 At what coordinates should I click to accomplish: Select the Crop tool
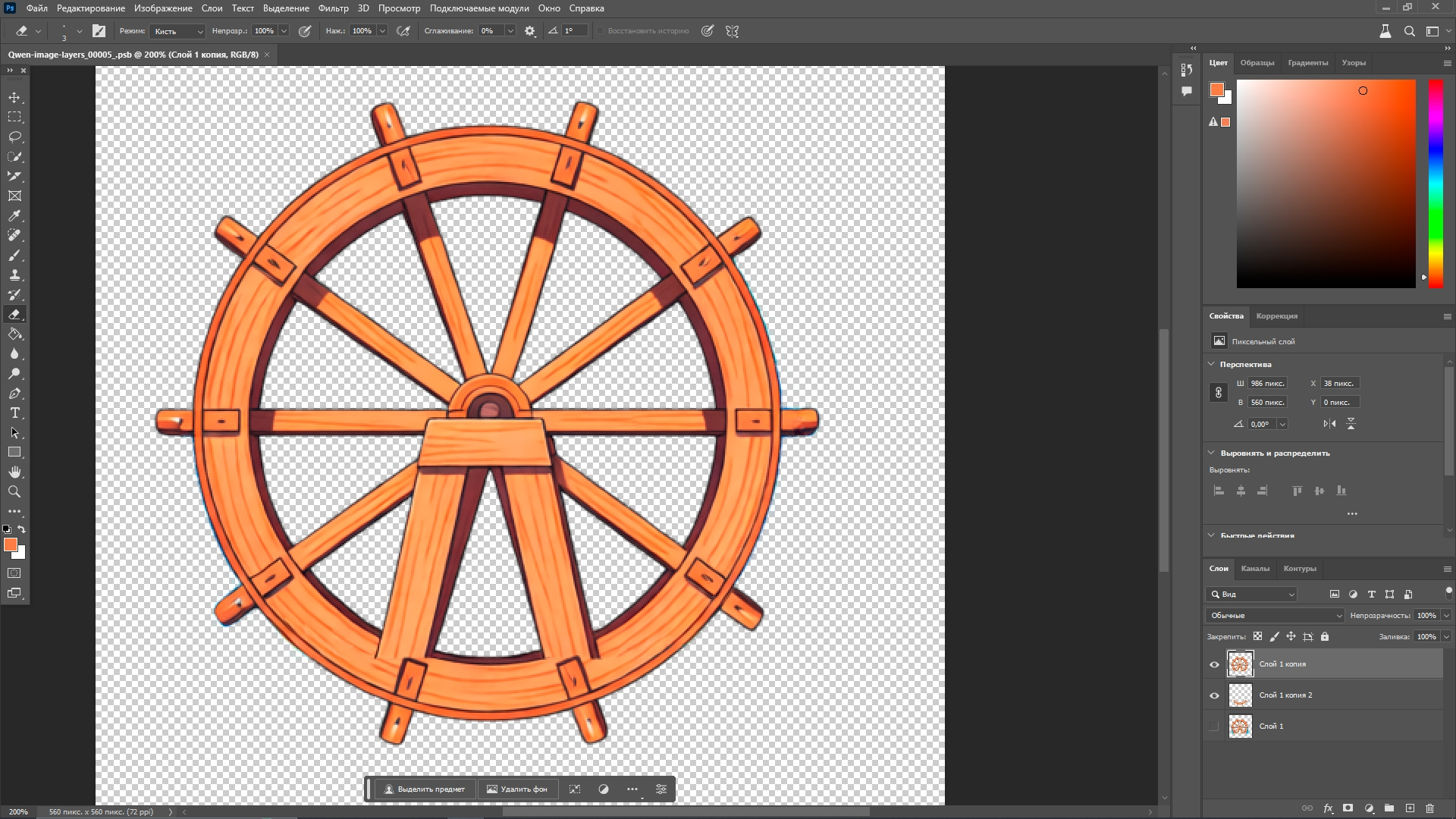click(14, 177)
